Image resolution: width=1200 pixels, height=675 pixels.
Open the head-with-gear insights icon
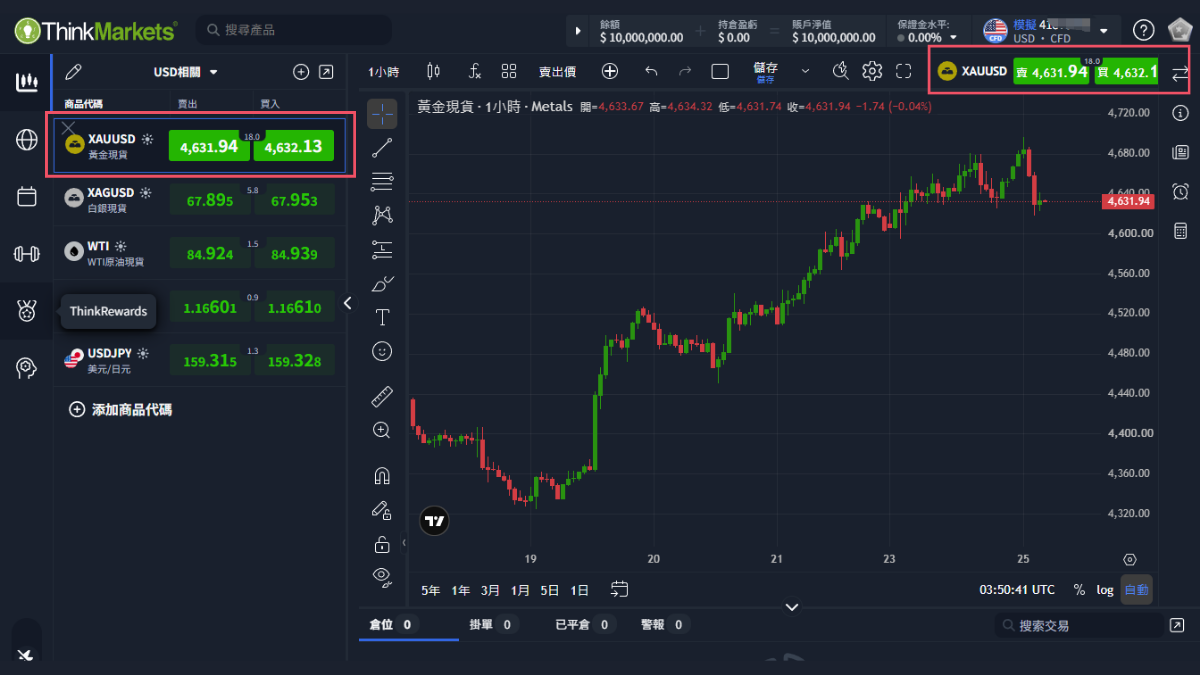pos(27,368)
